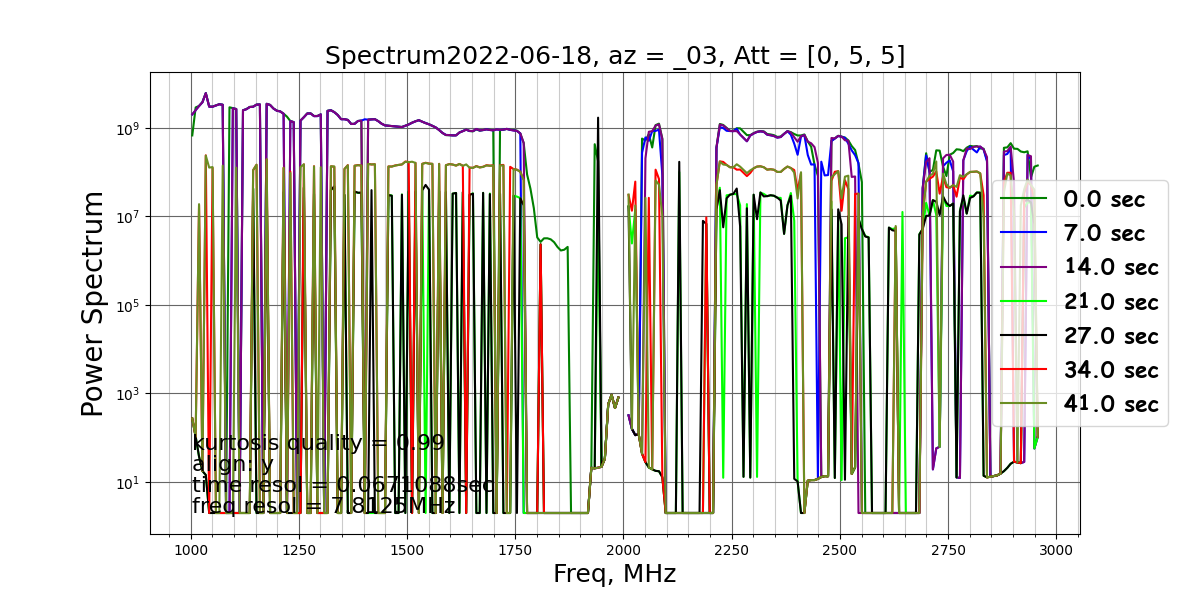The width and height of the screenshot is (1200, 600).
Task: Click the 10^9 power axis tick label
Action: click(128, 129)
